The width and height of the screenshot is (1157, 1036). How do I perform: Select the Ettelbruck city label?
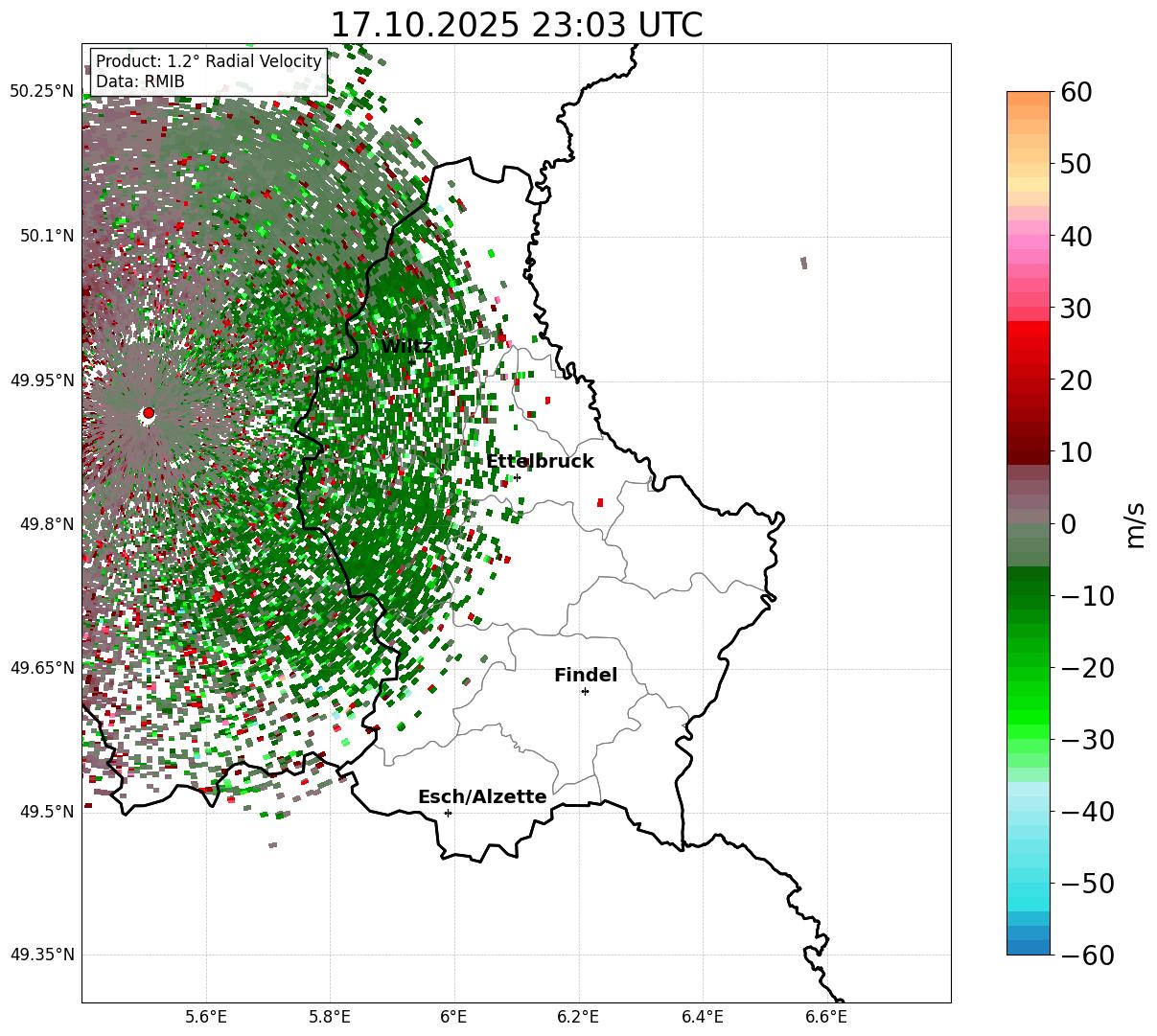coord(540,461)
